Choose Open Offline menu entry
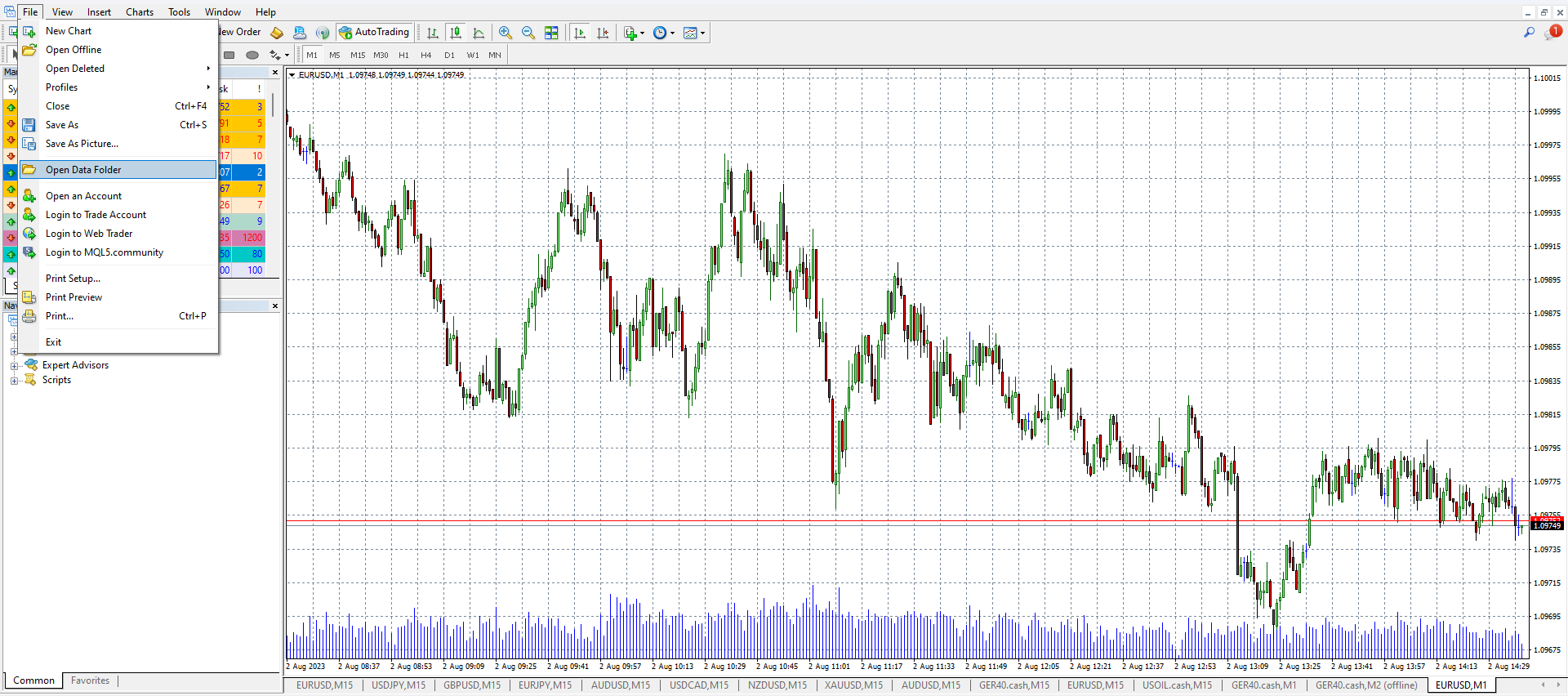The image size is (1568, 696). 118,50
